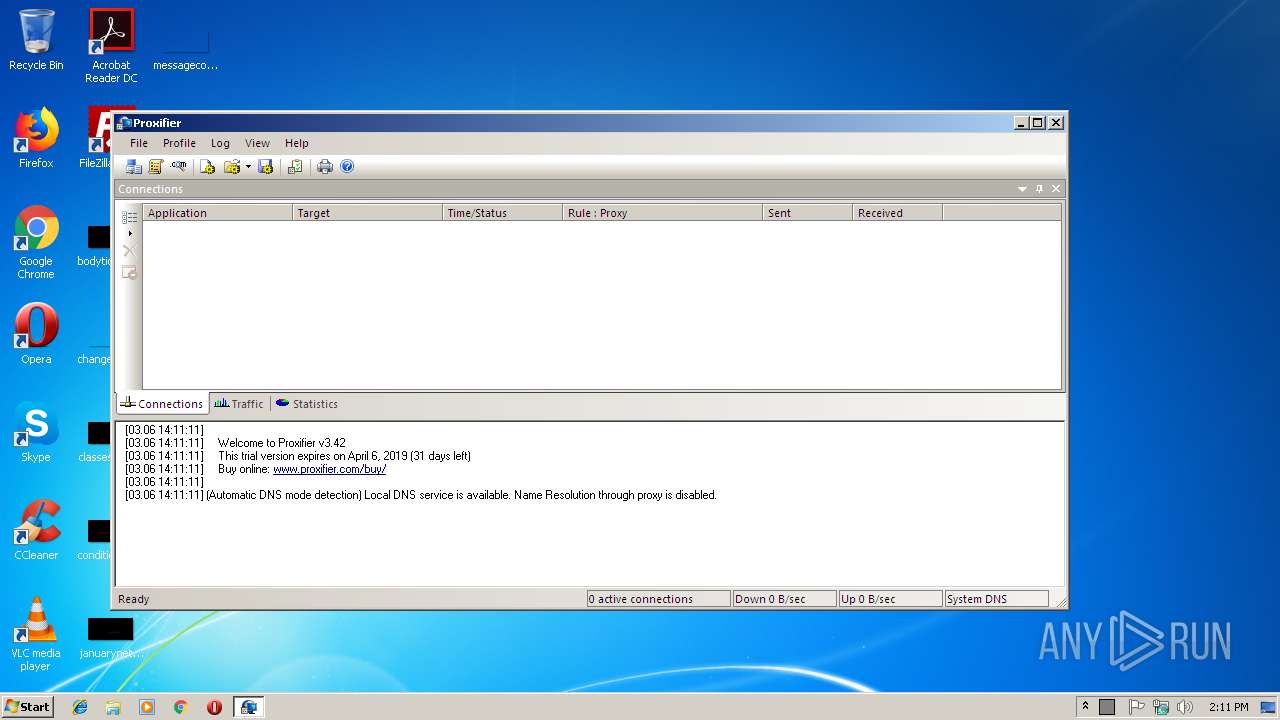1280x720 pixels.
Task: Click the 2:11 PM system clock
Action: click(1229, 707)
